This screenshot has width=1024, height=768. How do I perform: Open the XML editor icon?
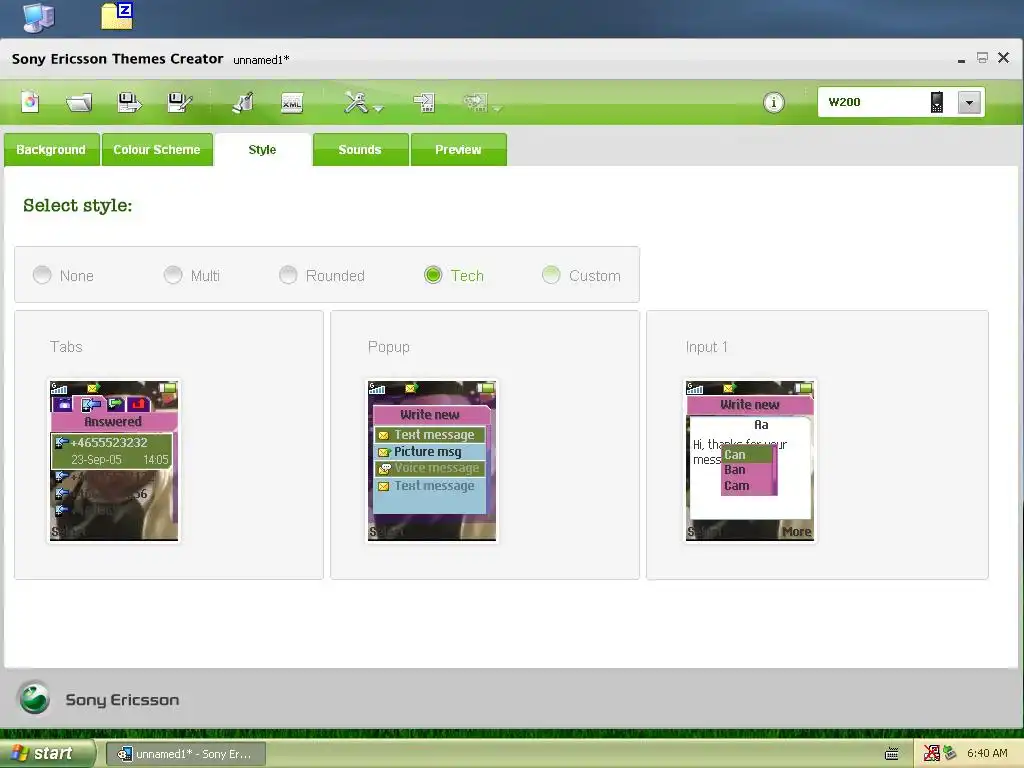pyautogui.click(x=292, y=103)
